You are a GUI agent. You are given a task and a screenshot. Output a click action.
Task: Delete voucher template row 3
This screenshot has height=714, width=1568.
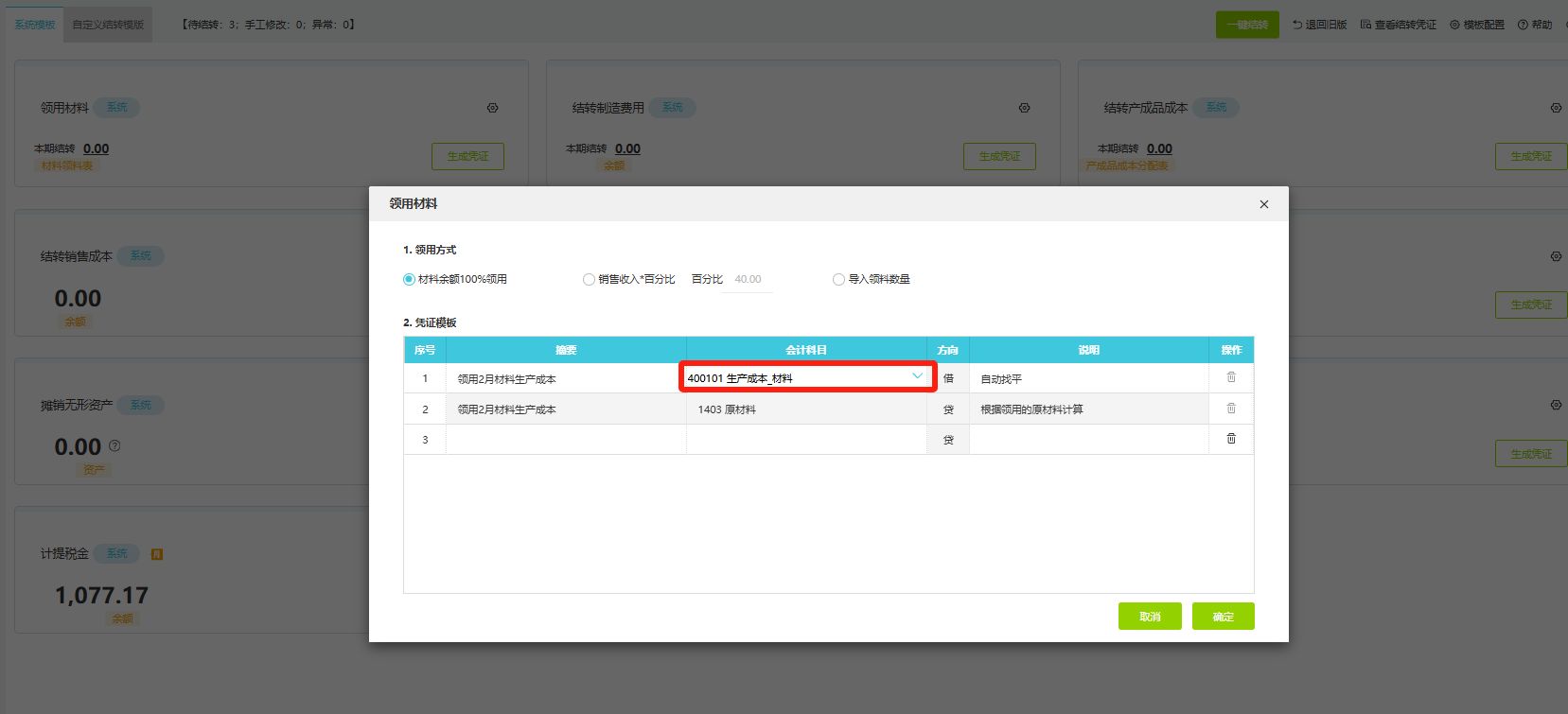[1231, 439]
